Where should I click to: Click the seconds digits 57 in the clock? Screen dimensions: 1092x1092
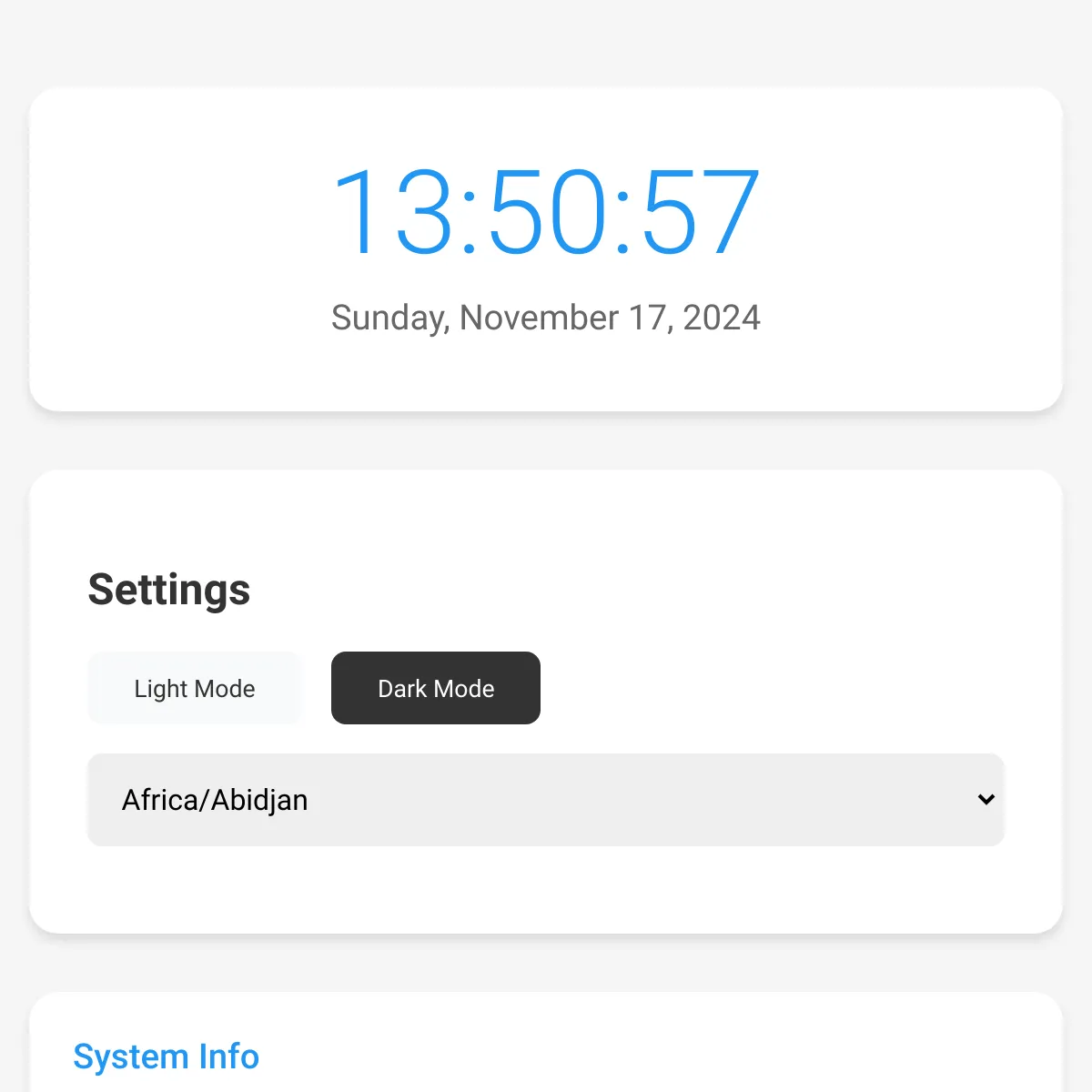point(701,211)
